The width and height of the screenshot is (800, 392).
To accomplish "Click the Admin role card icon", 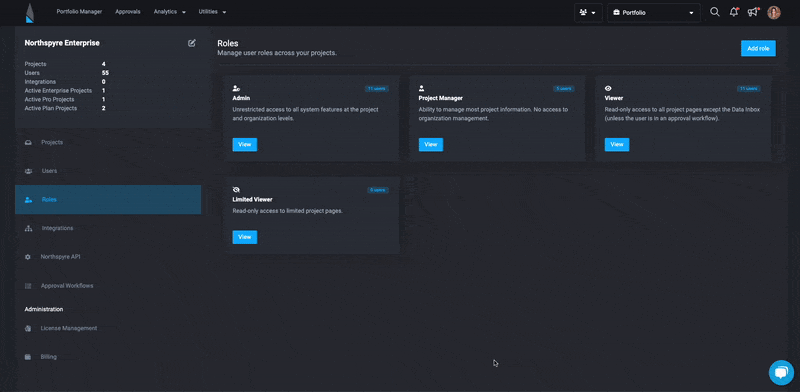I will tap(236, 88).
